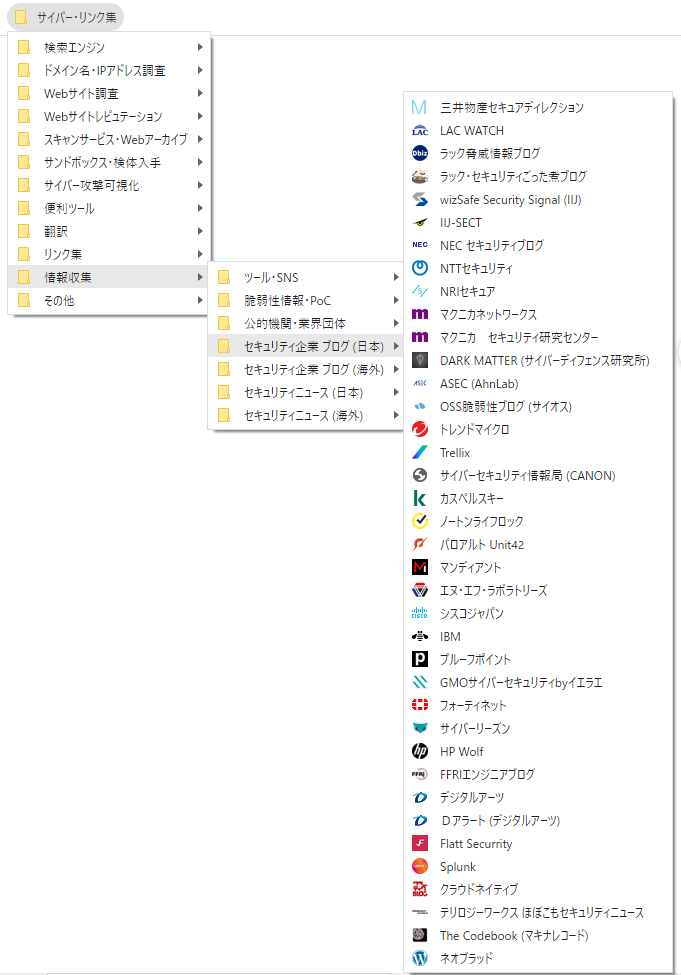Open Dアラート (デジタルアーツ) bookmark

pyautogui.click(x=539, y=821)
